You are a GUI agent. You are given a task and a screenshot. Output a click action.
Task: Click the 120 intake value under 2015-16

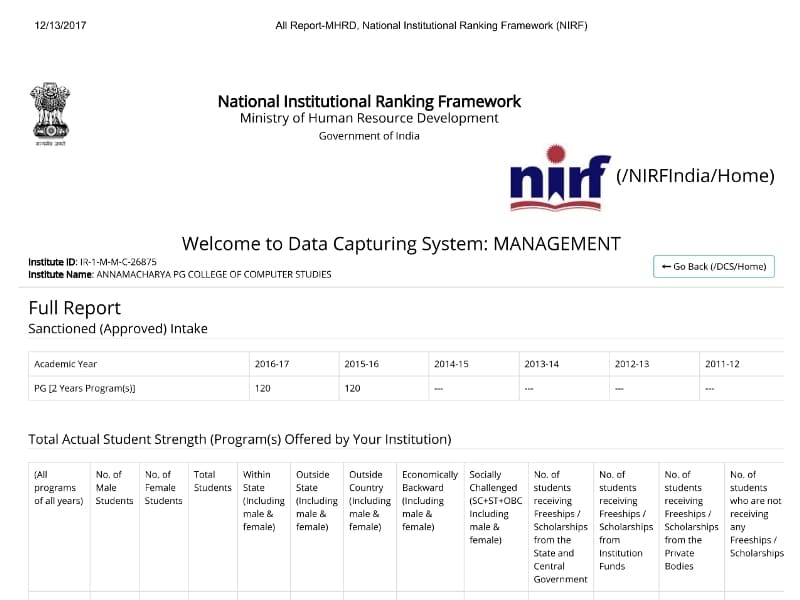[x=352, y=388]
